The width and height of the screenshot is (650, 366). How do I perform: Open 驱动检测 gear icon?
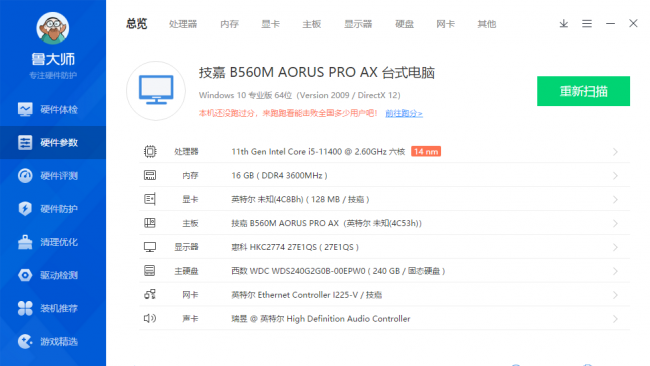(25, 275)
